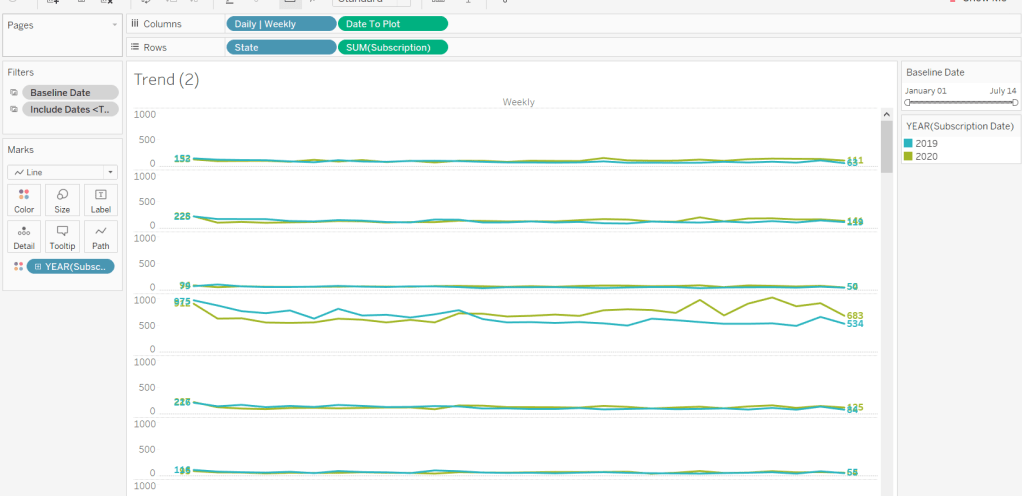Expand the YEAR(Subsc.. pill hierarchy
This screenshot has height=496, width=1022.
click(37, 266)
